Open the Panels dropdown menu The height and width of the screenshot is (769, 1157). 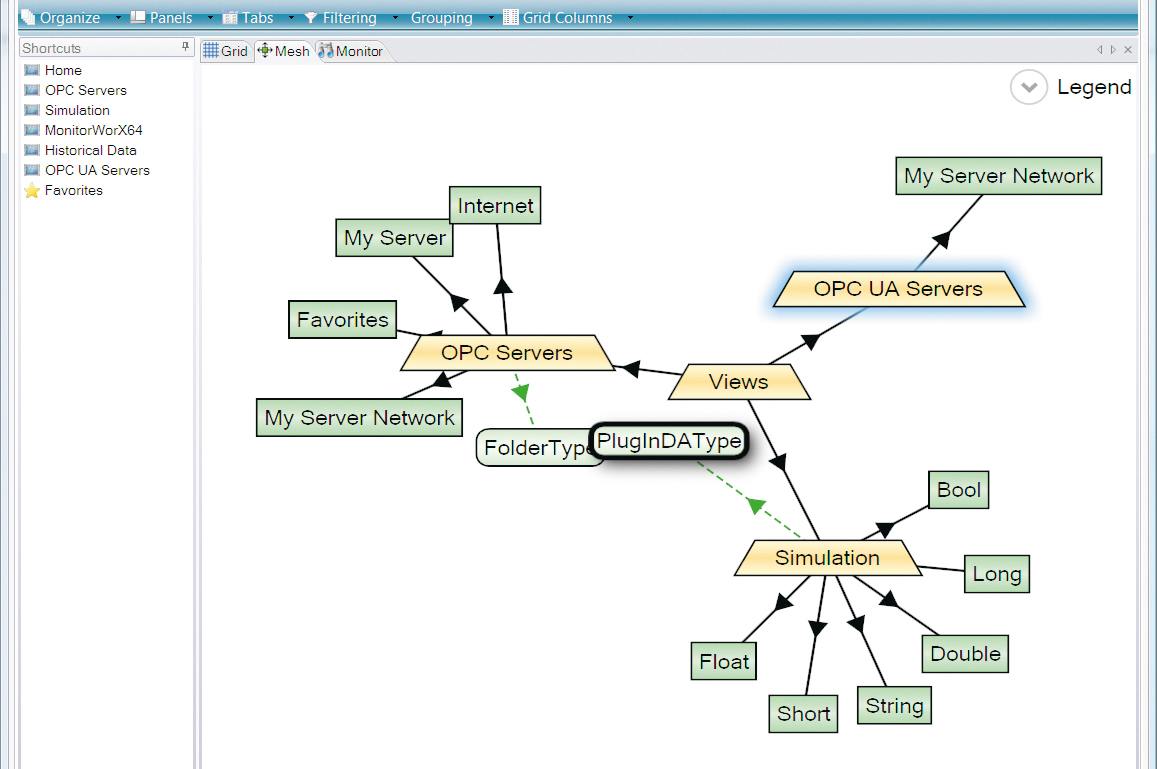pos(171,18)
